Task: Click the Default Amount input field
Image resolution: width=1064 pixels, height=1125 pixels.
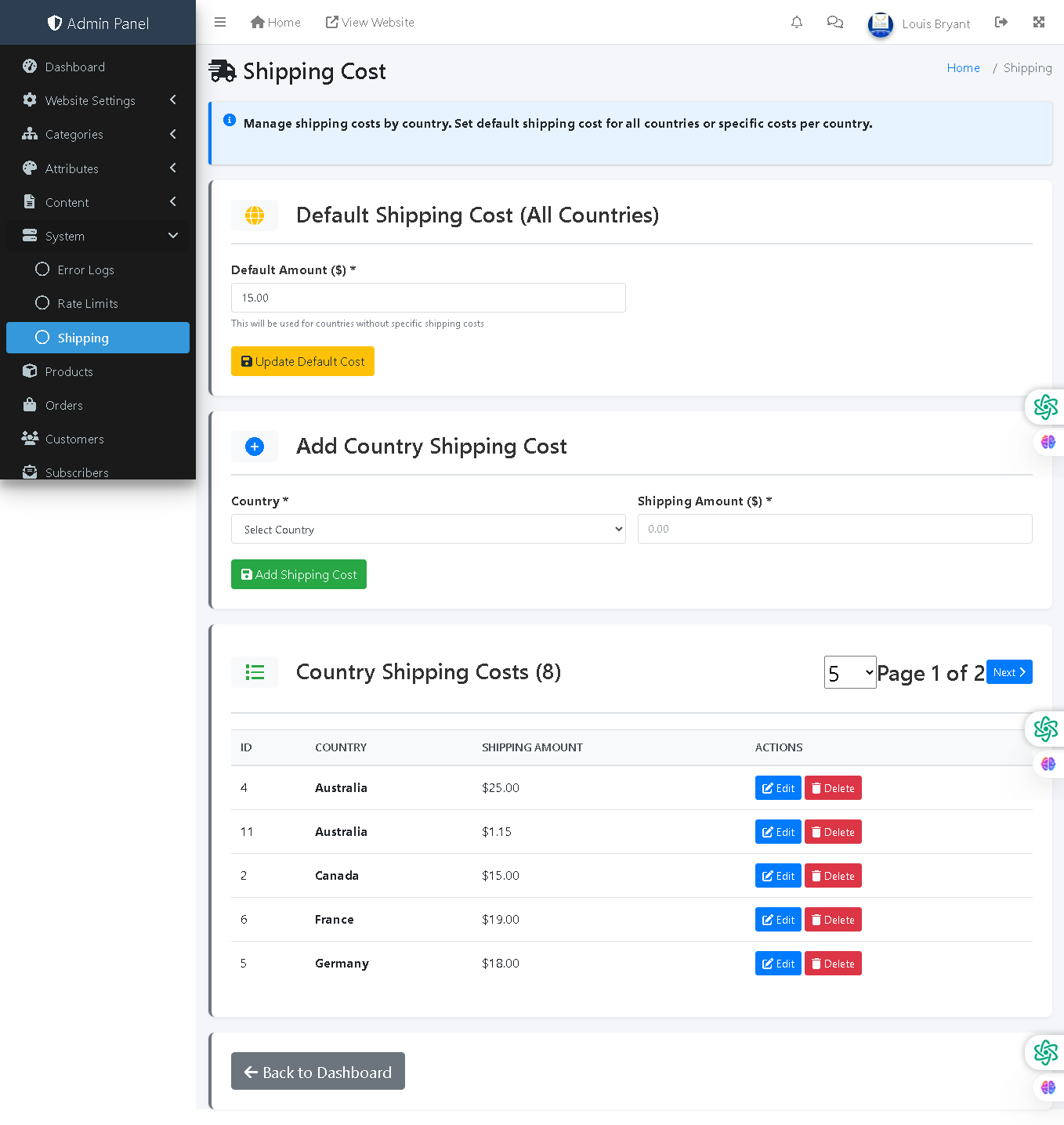Action: coord(428,298)
